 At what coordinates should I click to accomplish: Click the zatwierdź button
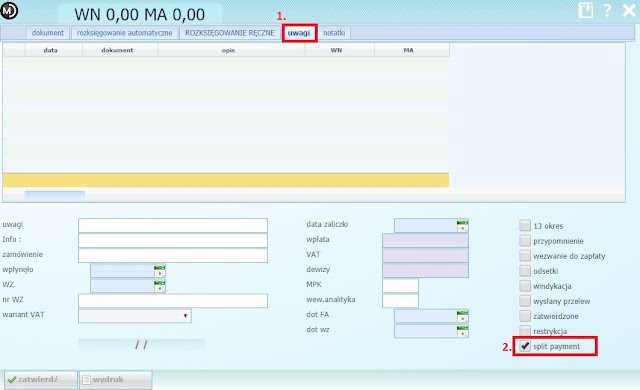(x=40, y=380)
